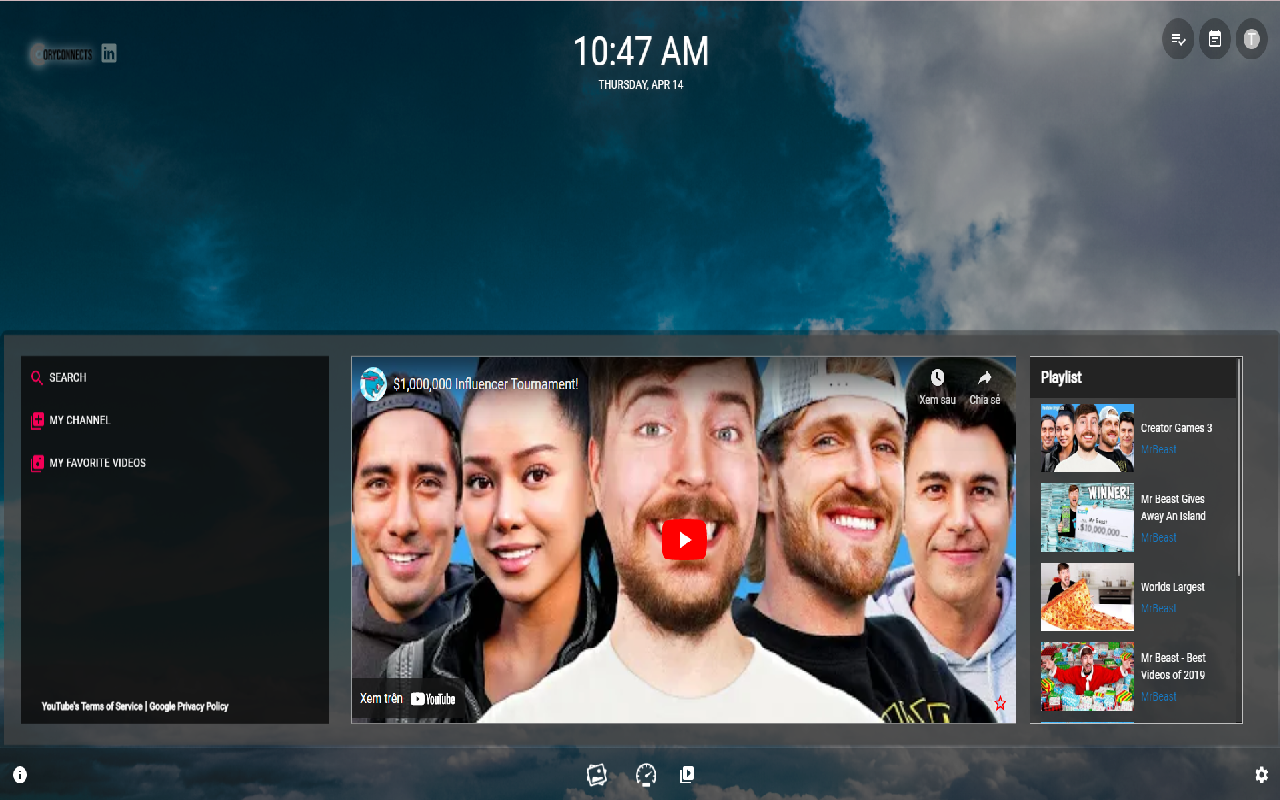Open the Mr Beast Gives Away An Island thumbnail

pos(1087,518)
